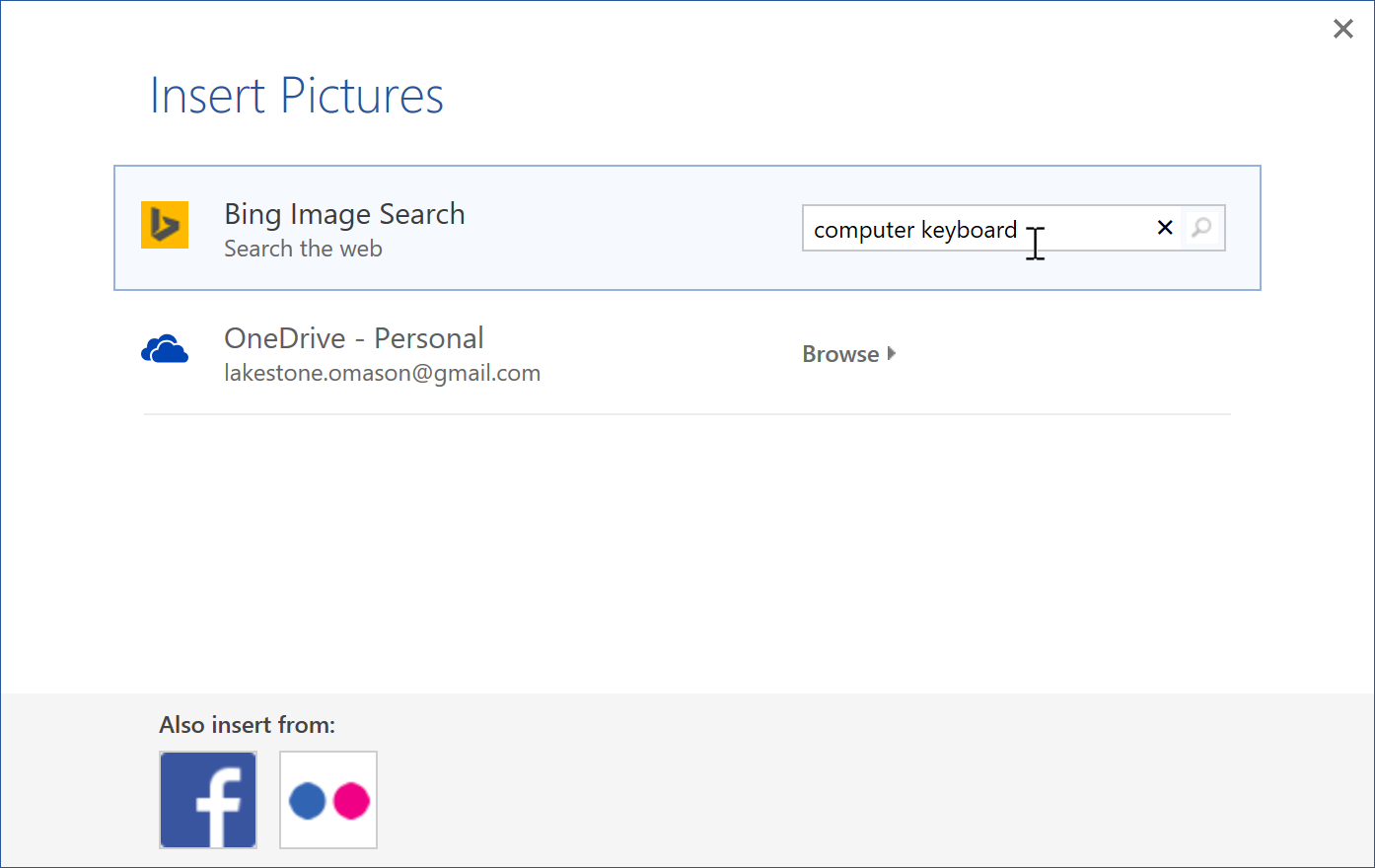
Task: Click the lakestone.omason@gmail.com account text
Action: 382,373
